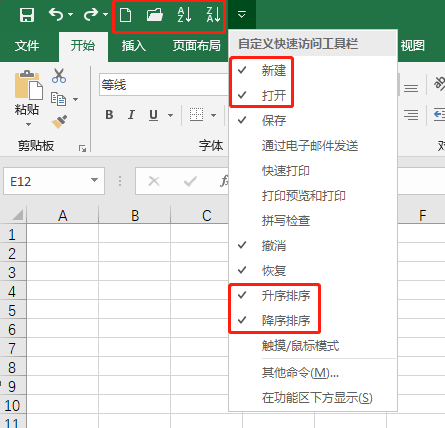Expand the Name Box dropdown arrow

pyautogui.click(x=94, y=180)
